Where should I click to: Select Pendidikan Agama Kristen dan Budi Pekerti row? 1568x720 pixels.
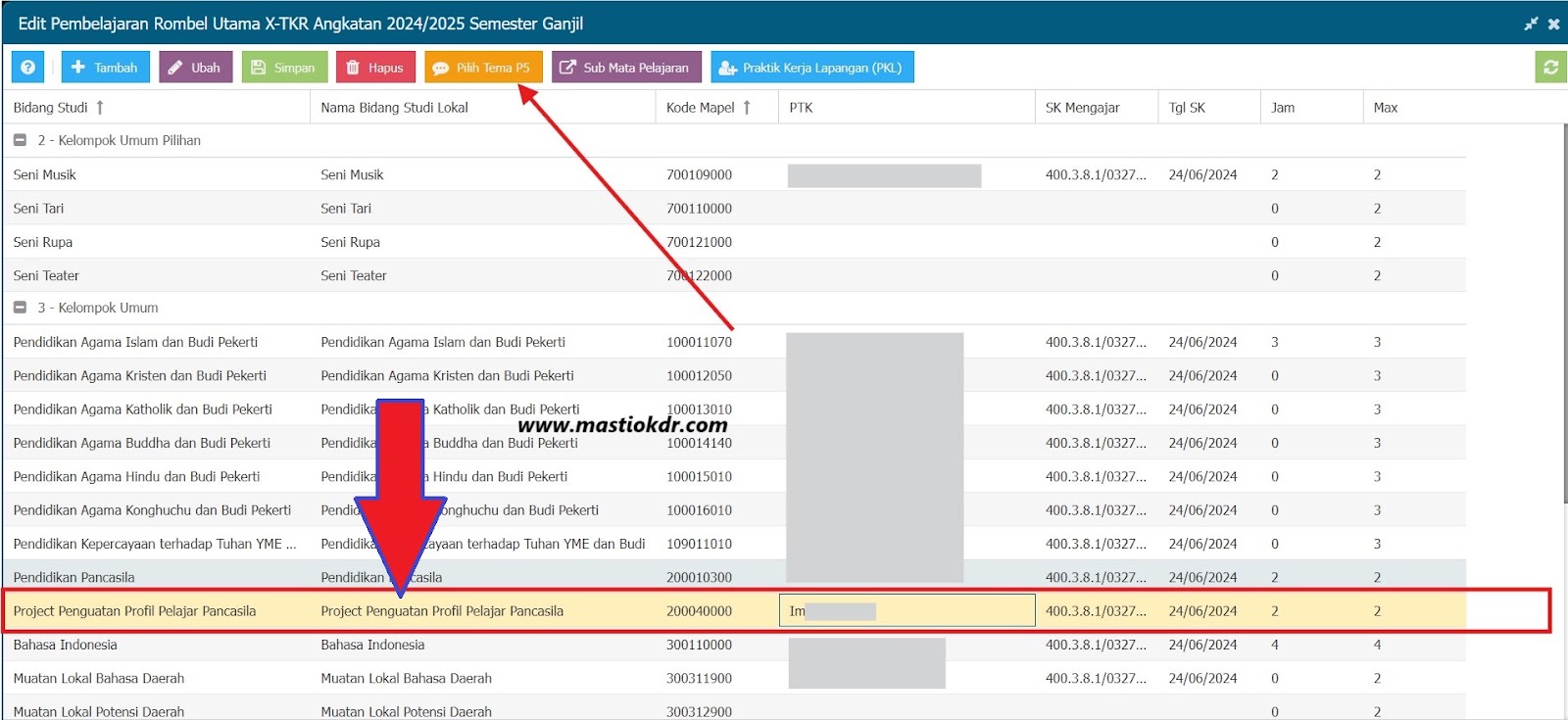click(735, 375)
